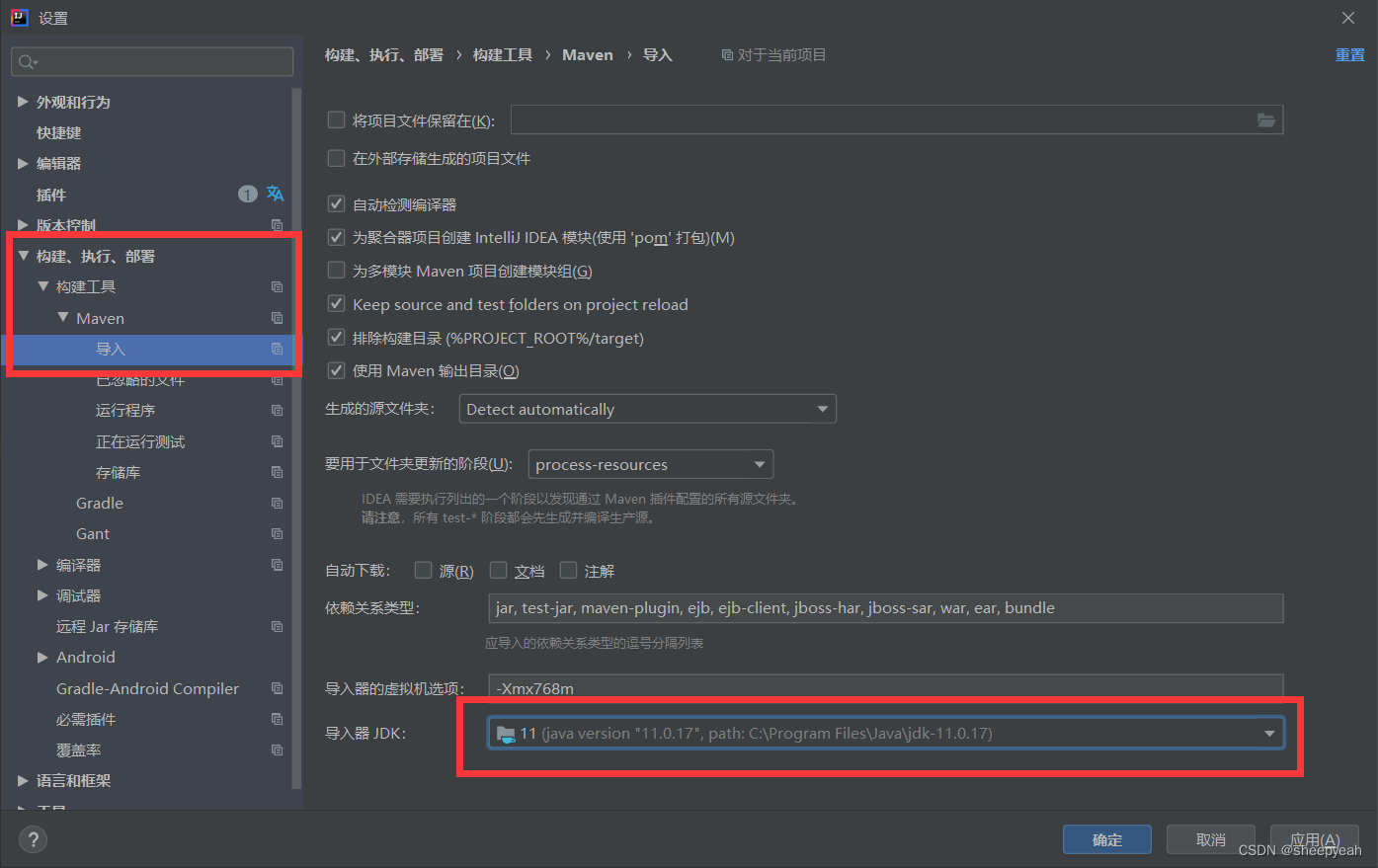Click the search magnifier in settings search box
1378x868 pixels.
[x=24, y=61]
